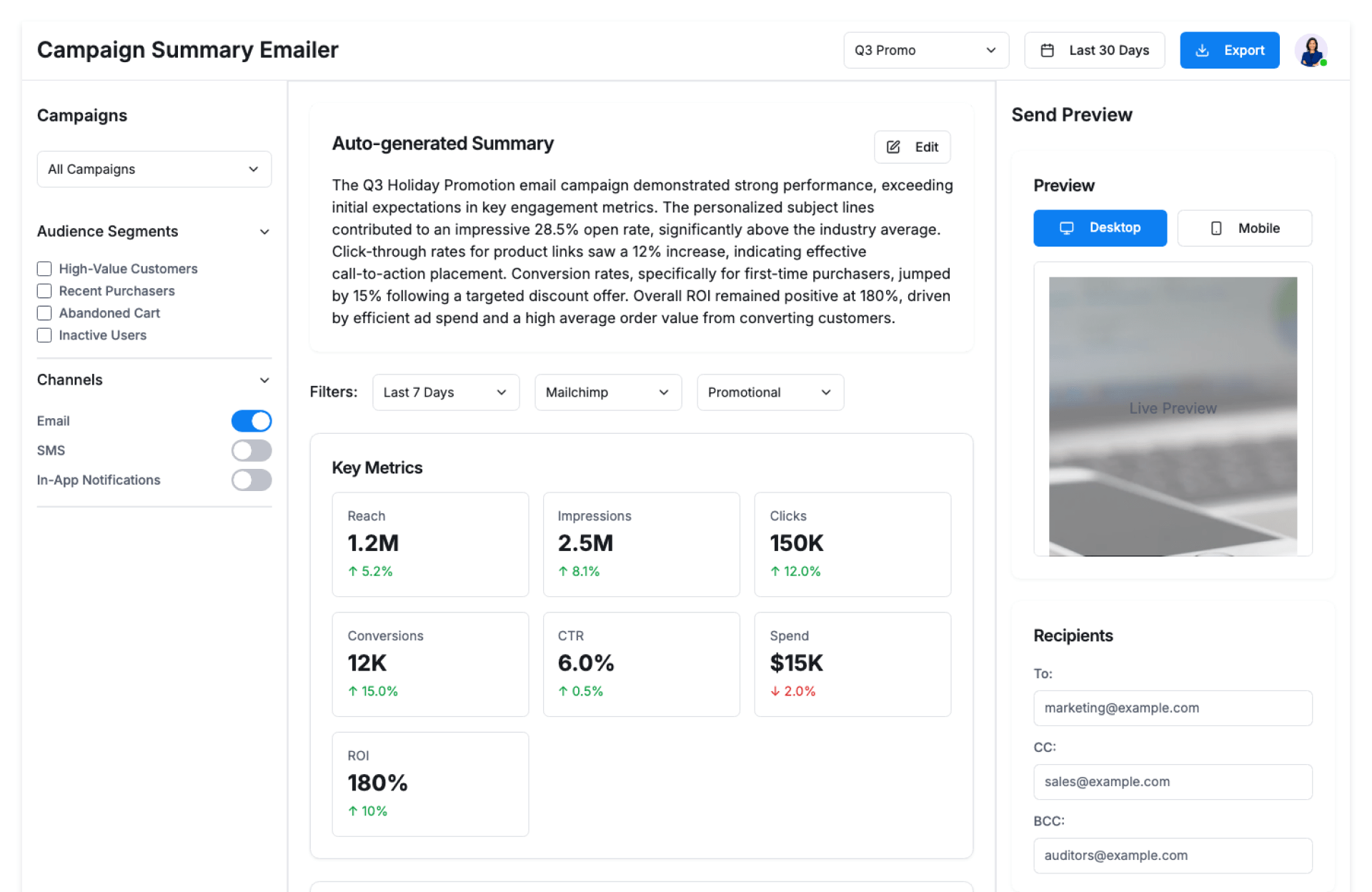Turn on In-App Notifications toggle
Image resolution: width=1372 pixels, height=892 pixels.
[x=252, y=480]
